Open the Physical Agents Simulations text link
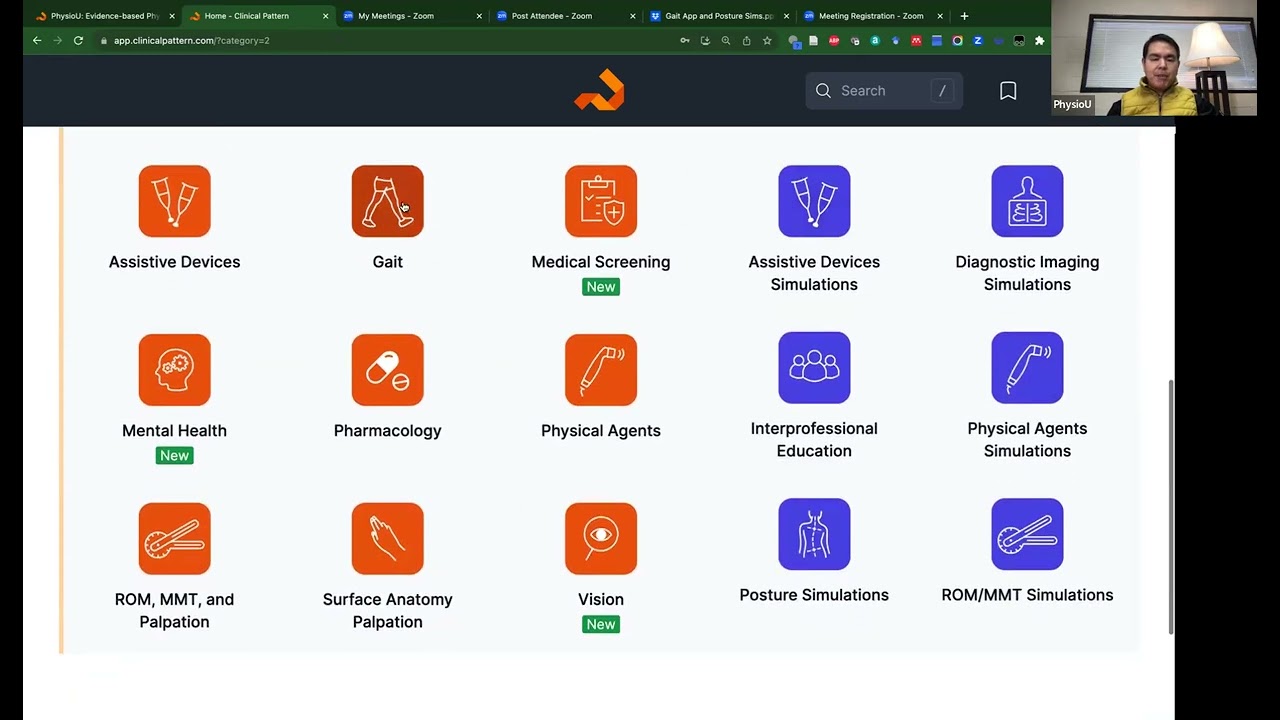The height and width of the screenshot is (720, 1280). (x=1027, y=439)
